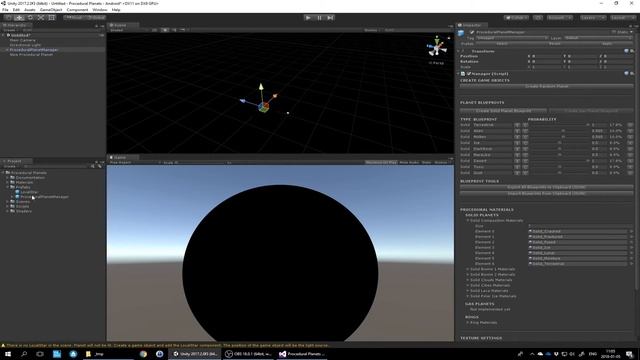Click Create Solid Planet Blueprint button
Screen dimensions: 640x360
[x=504, y=111]
